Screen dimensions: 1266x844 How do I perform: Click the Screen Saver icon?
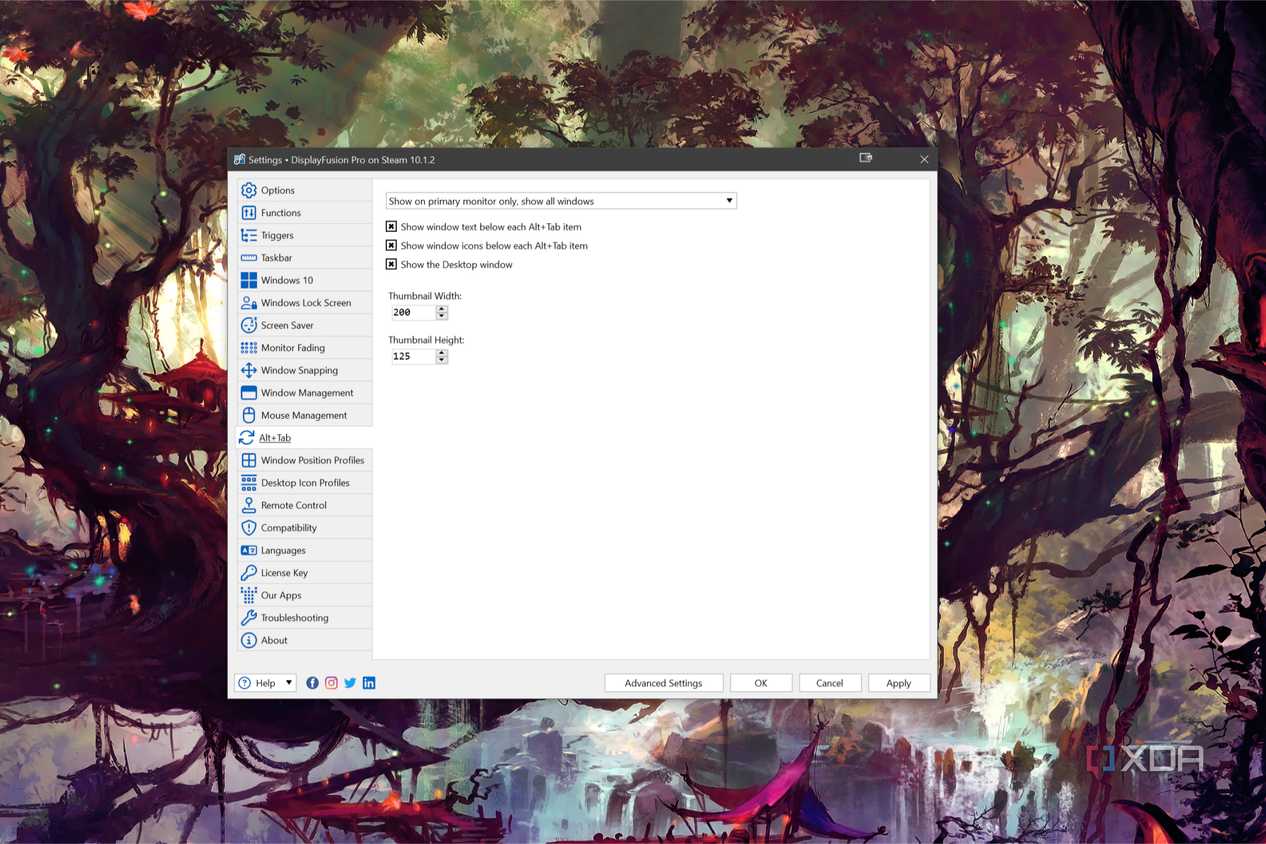pos(249,325)
